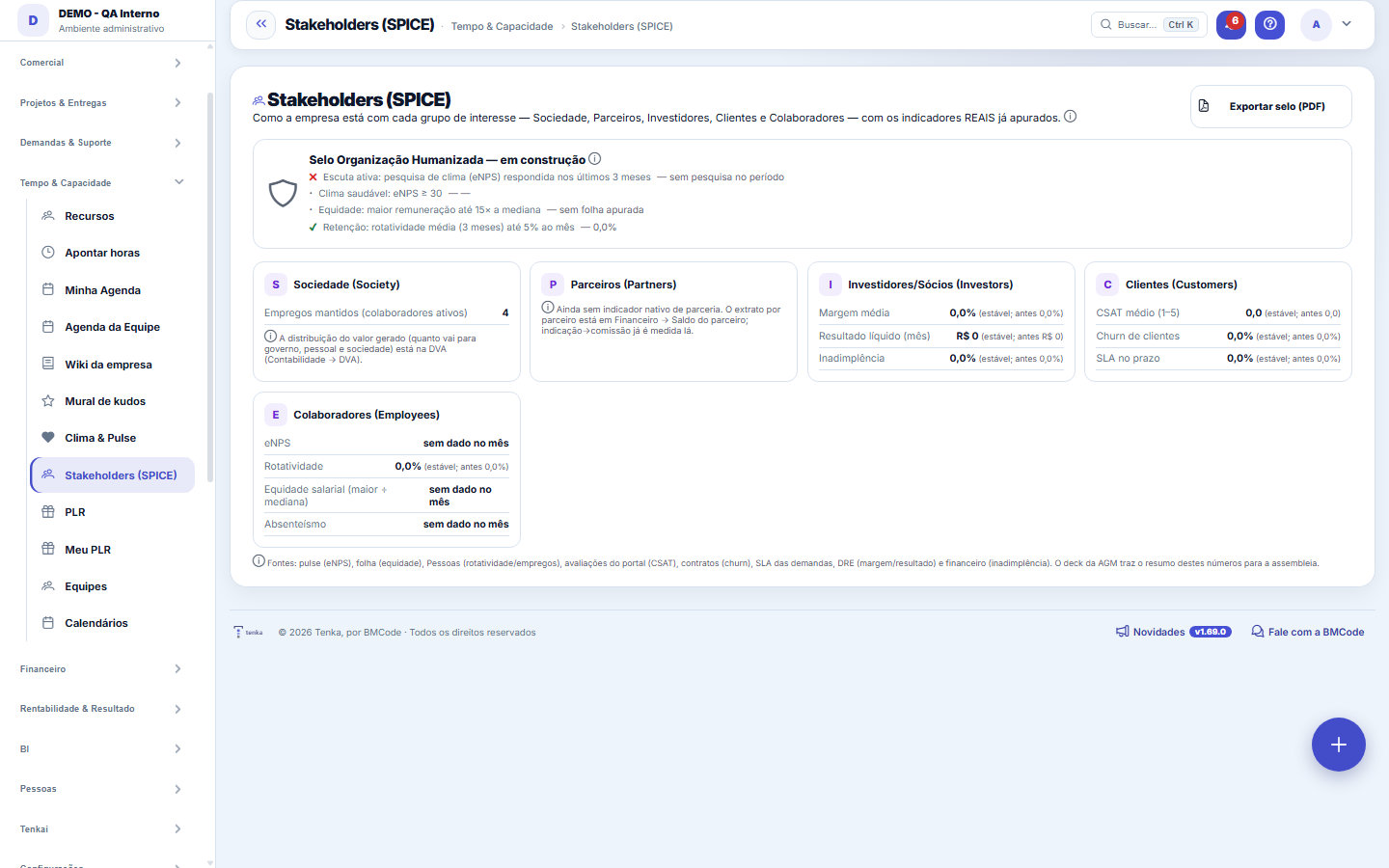Click the sidebar vertical scrollbar
This screenshot has height=868, width=1389.
pos(210,287)
